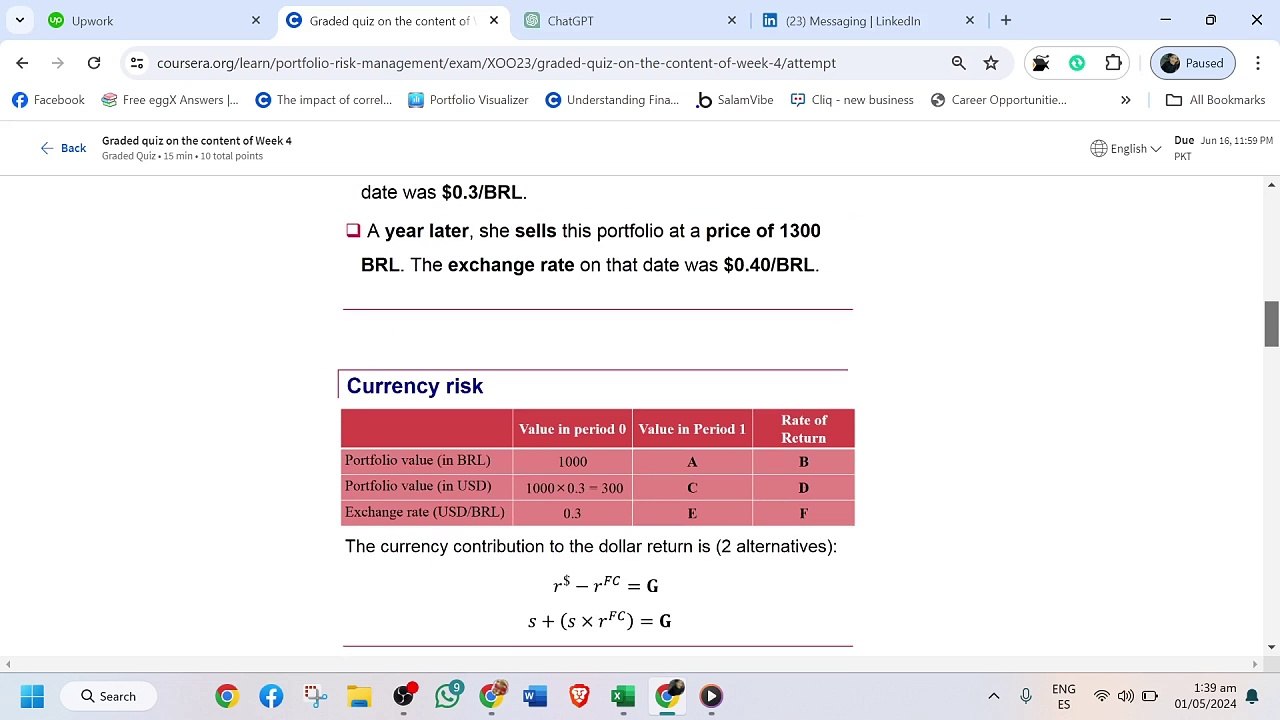Switch to the ChatGPT tab
The width and height of the screenshot is (1280, 720).
click(x=631, y=20)
